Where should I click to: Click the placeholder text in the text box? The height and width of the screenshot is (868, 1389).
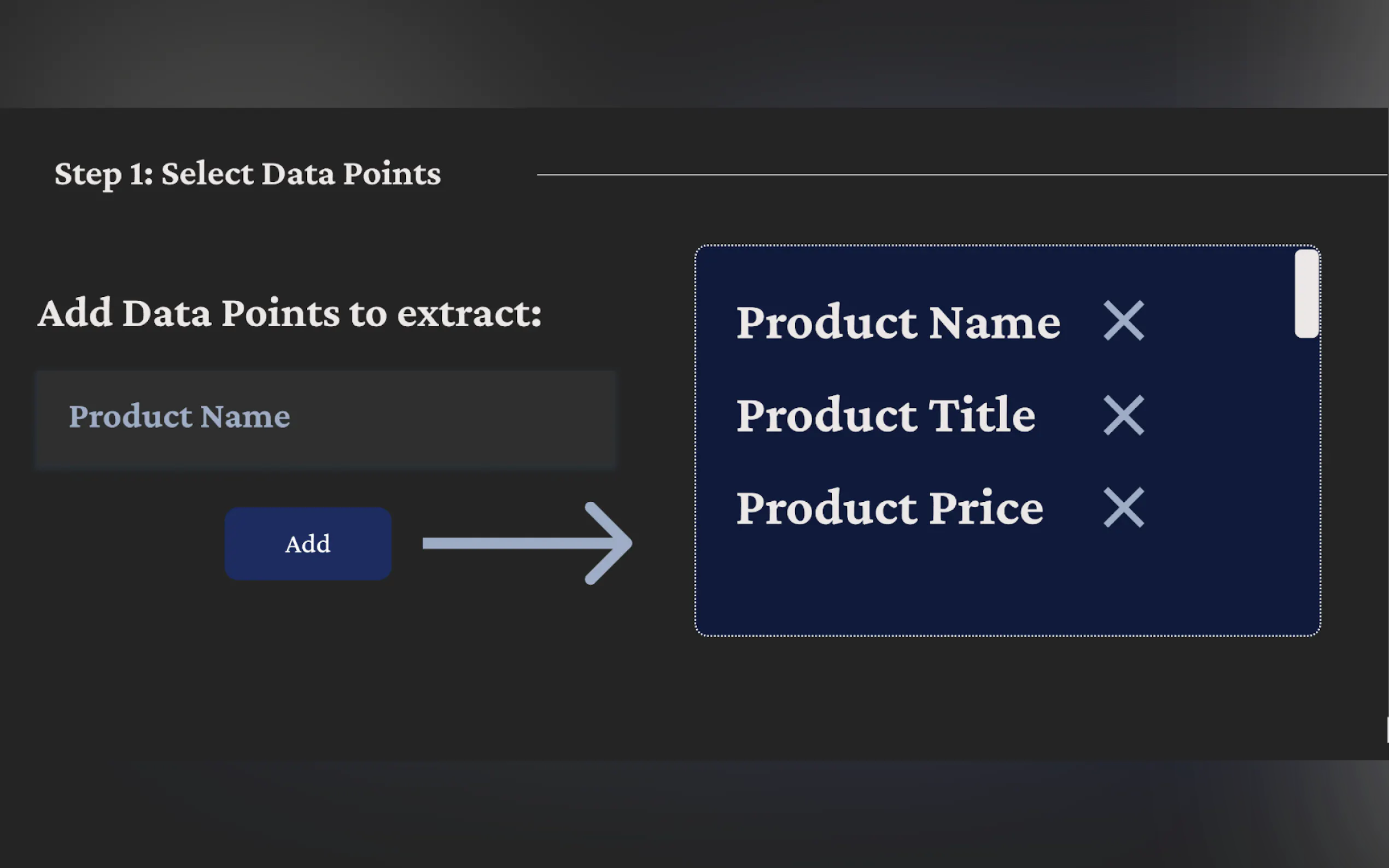pos(179,417)
